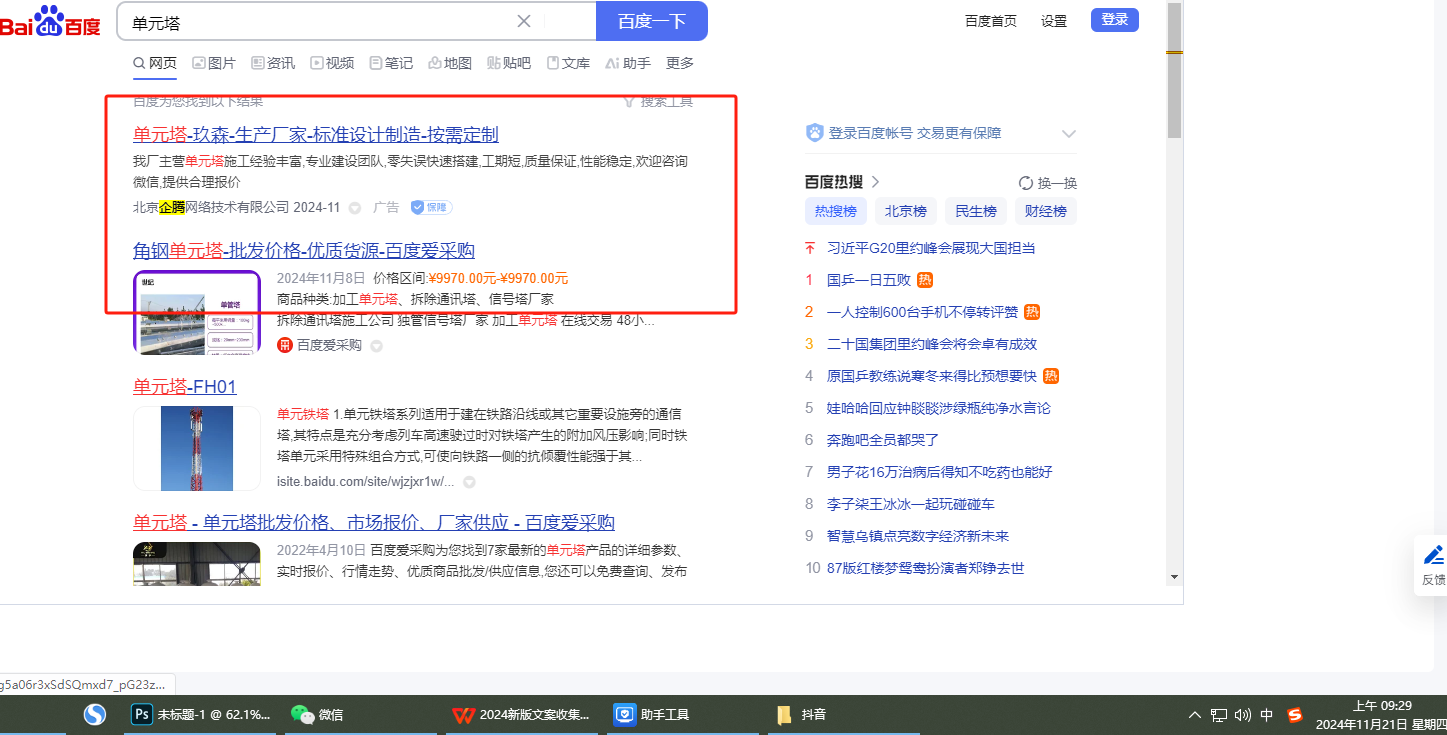Refresh hot list with 换一换 icon

pyautogui.click(x=1025, y=183)
